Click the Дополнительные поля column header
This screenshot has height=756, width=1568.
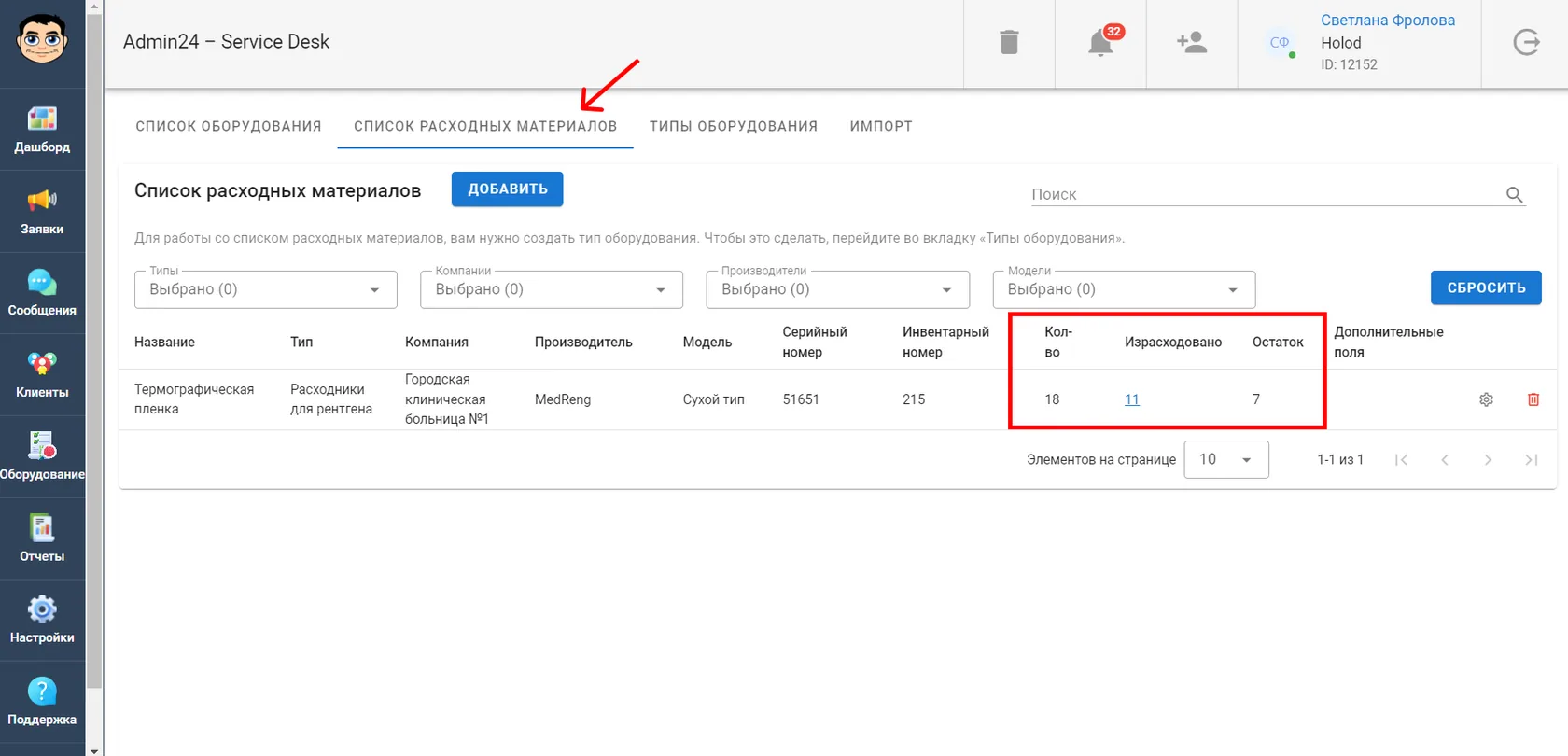[1389, 342]
